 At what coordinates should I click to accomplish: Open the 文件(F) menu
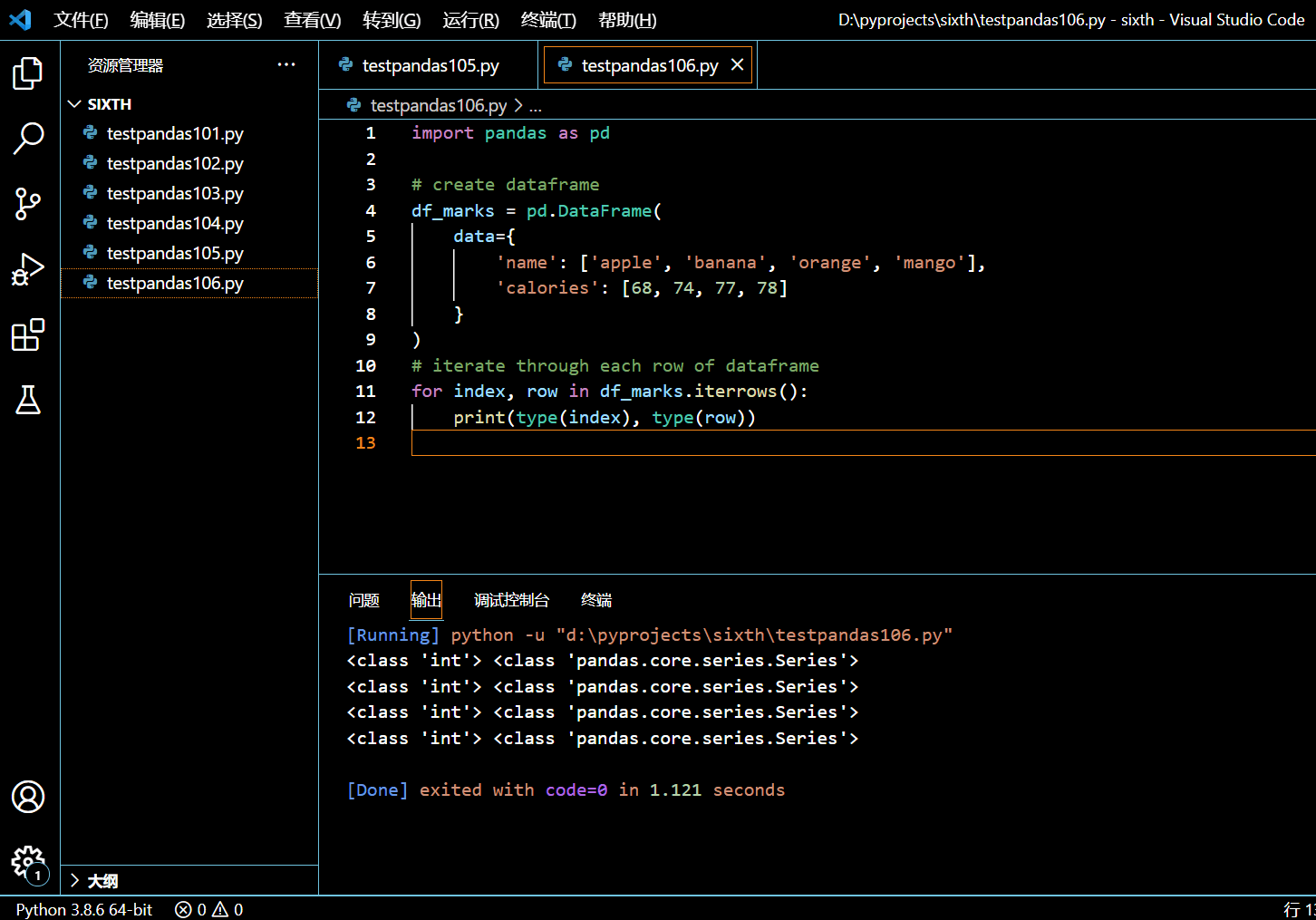pyautogui.click(x=81, y=20)
